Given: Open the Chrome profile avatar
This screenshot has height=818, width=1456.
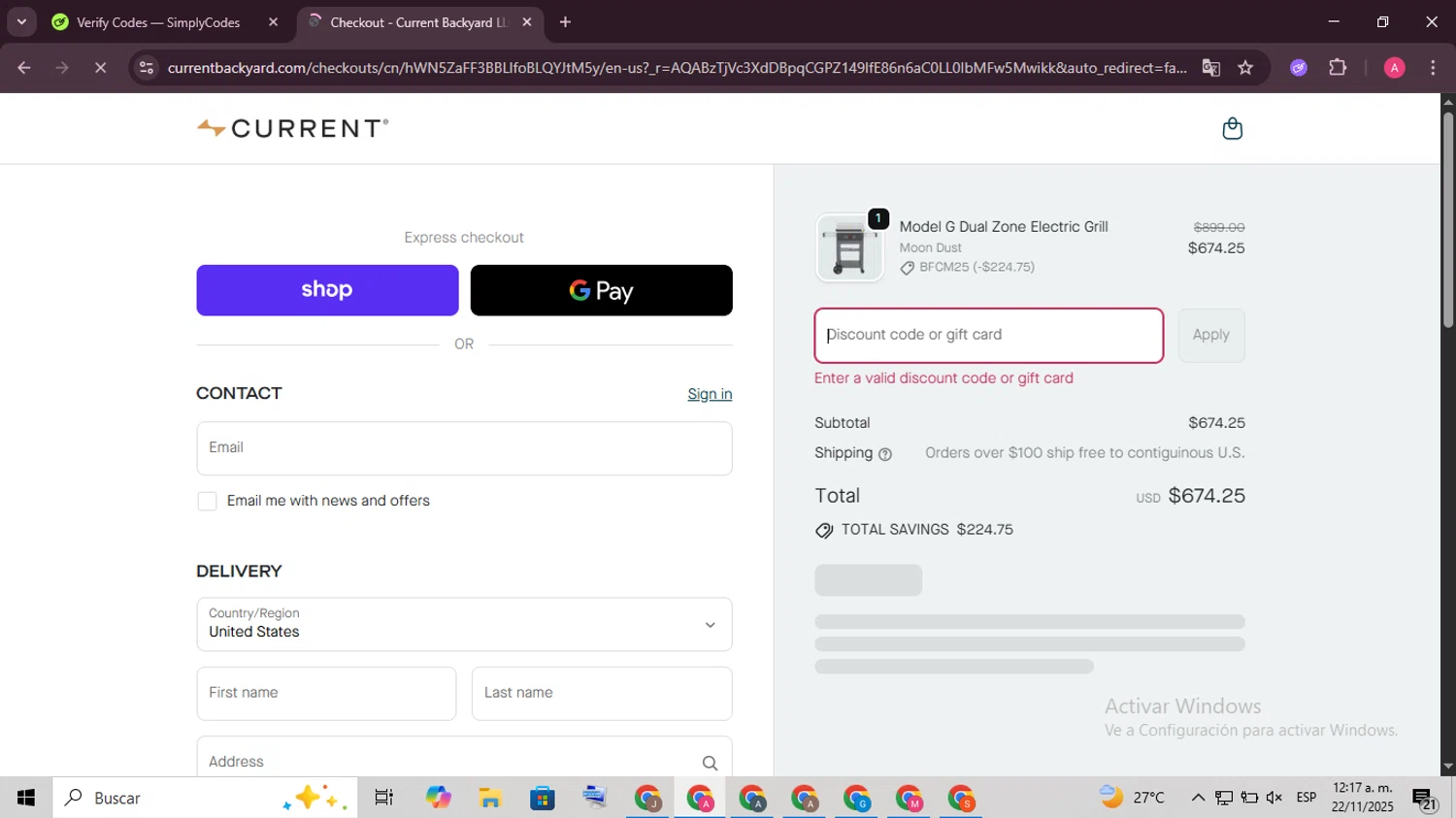Looking at the screenshot, I should click(x=1394, y=68).
